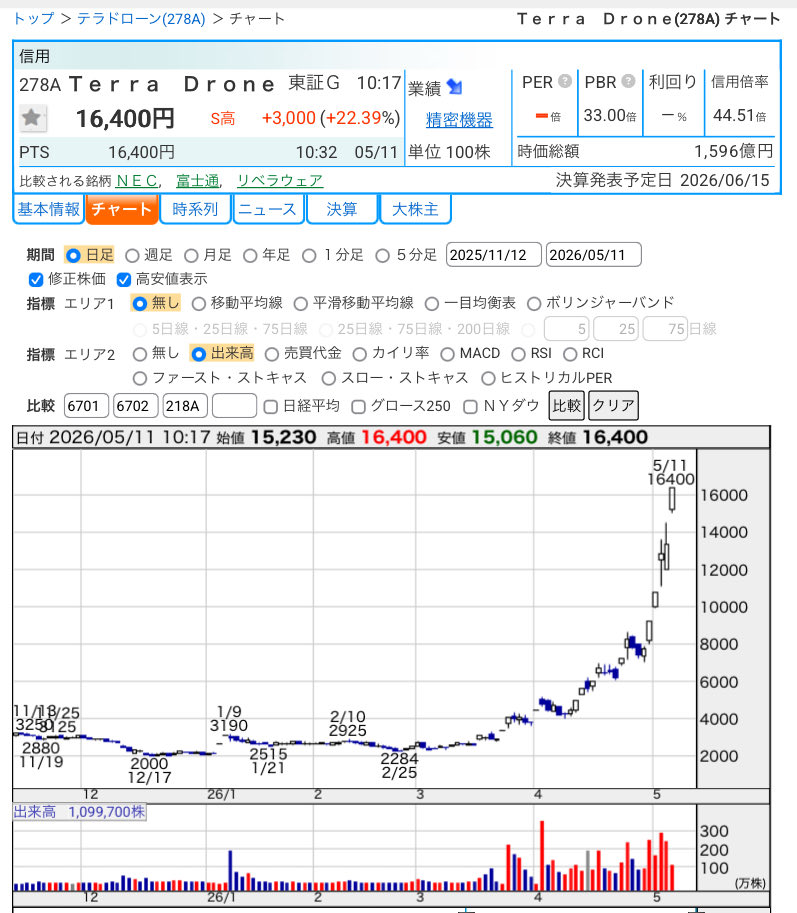Go to トップ breadcrumb link
Screen dimensions: 797x913
point(34,19)
